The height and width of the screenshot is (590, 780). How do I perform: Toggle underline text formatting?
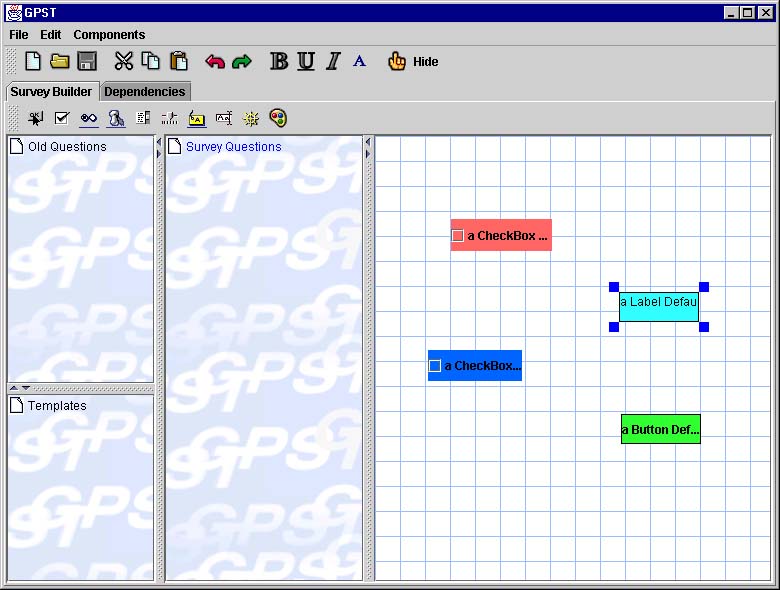(x=306, y=62)
